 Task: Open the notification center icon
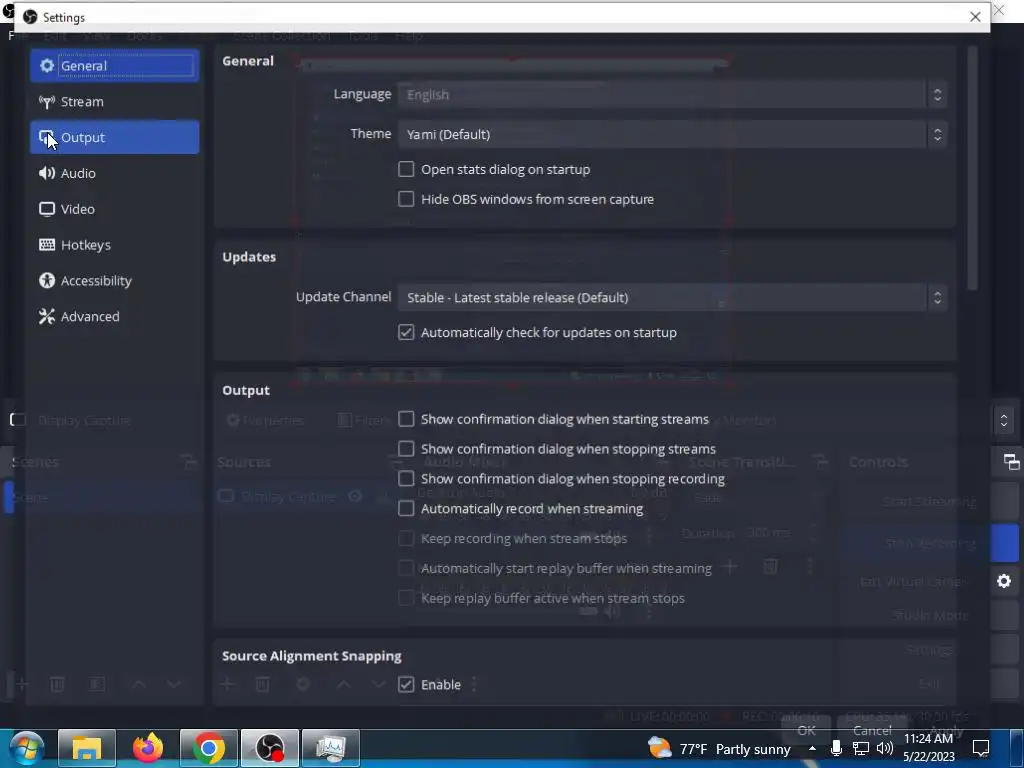[x=981, y=748]
